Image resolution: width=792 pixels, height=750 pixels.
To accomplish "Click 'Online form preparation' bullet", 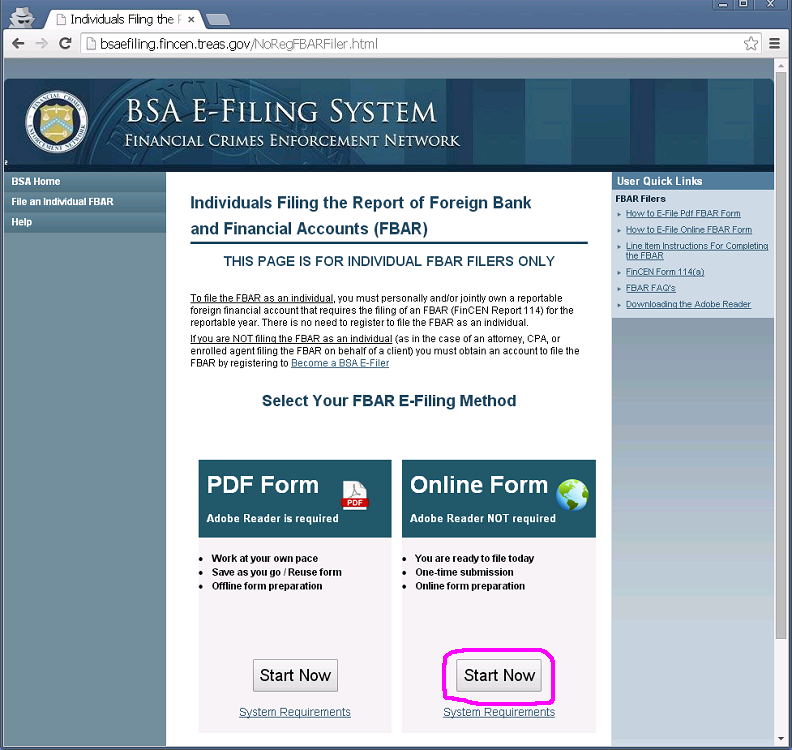I will click(470, 586).
